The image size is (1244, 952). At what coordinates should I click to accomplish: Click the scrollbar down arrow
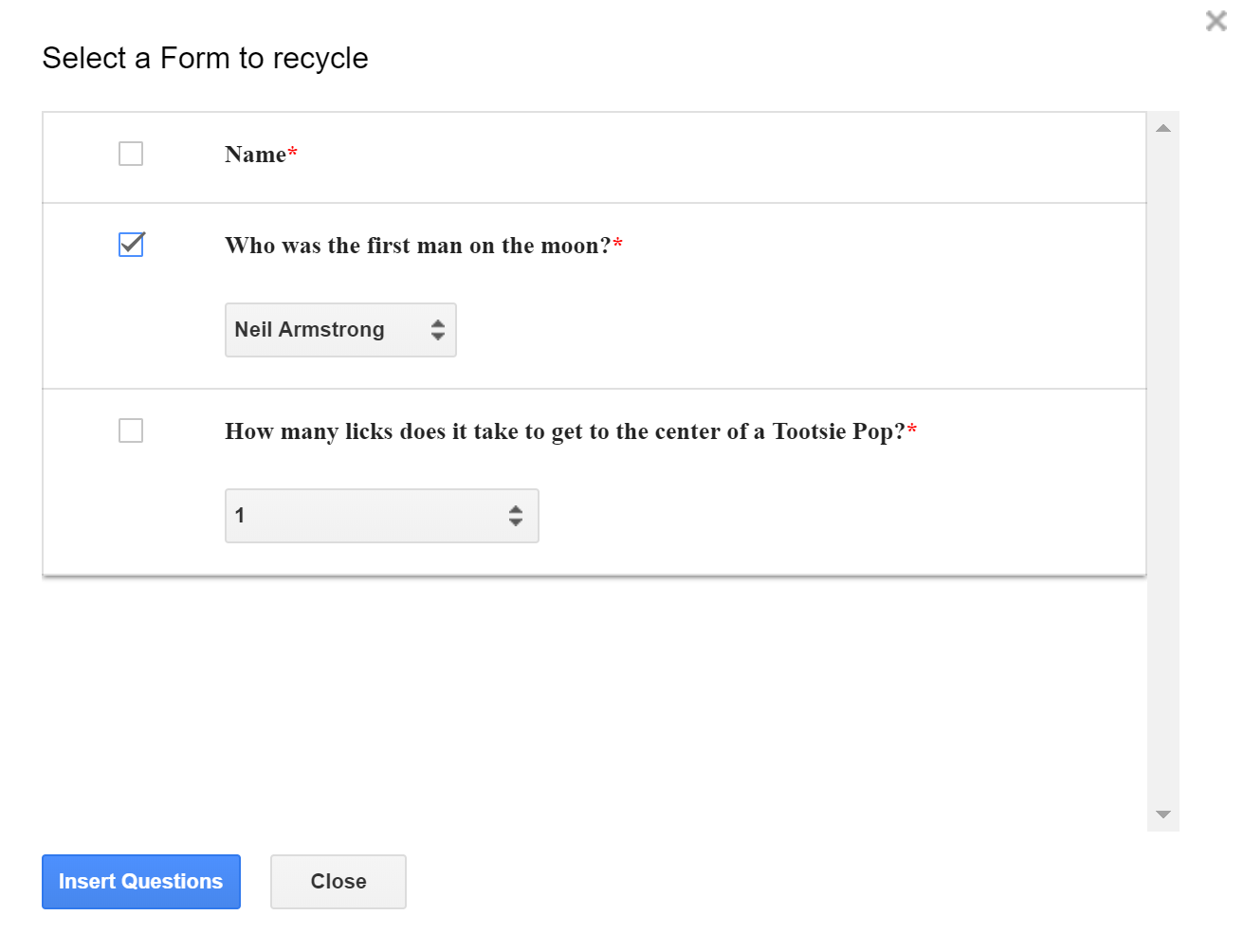[x=1163, y=815]
